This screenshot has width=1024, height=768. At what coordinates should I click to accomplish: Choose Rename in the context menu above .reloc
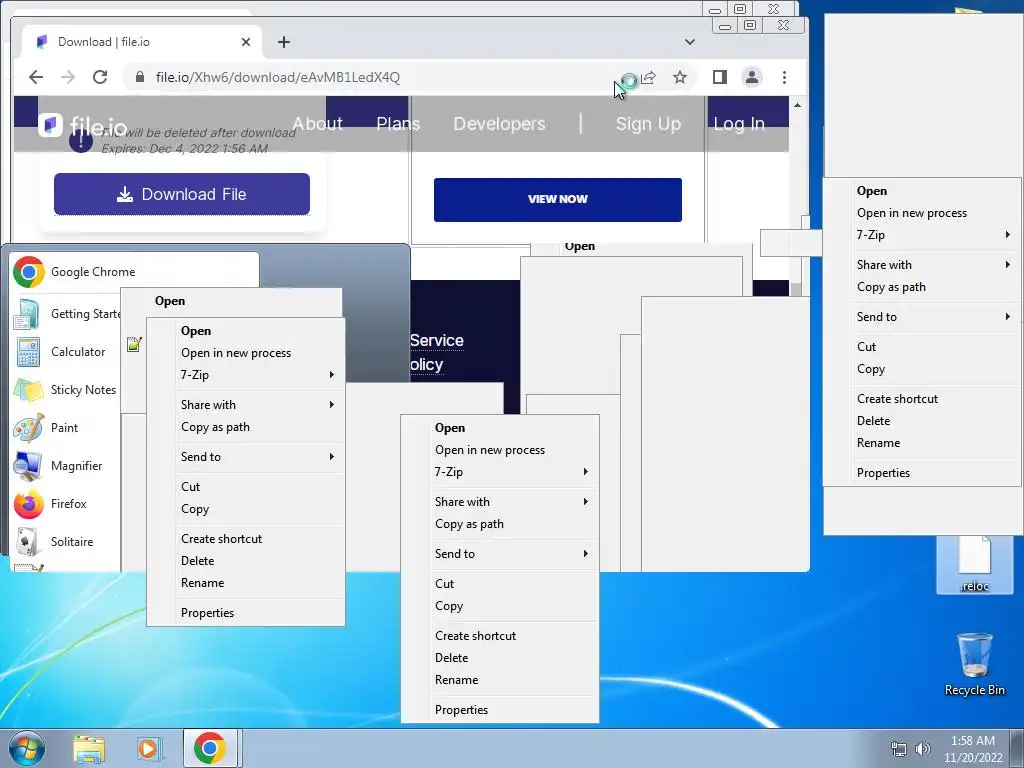[x=922, y=443]
